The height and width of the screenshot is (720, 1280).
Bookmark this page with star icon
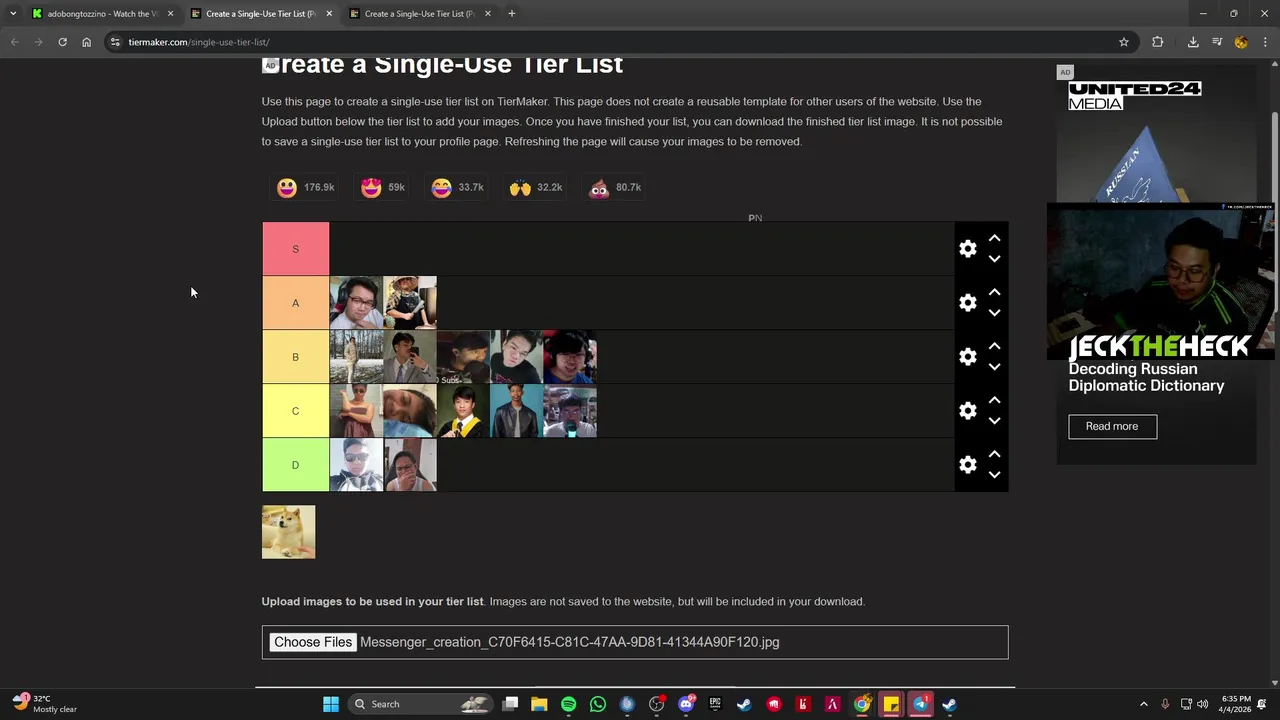click(1123, 42)
